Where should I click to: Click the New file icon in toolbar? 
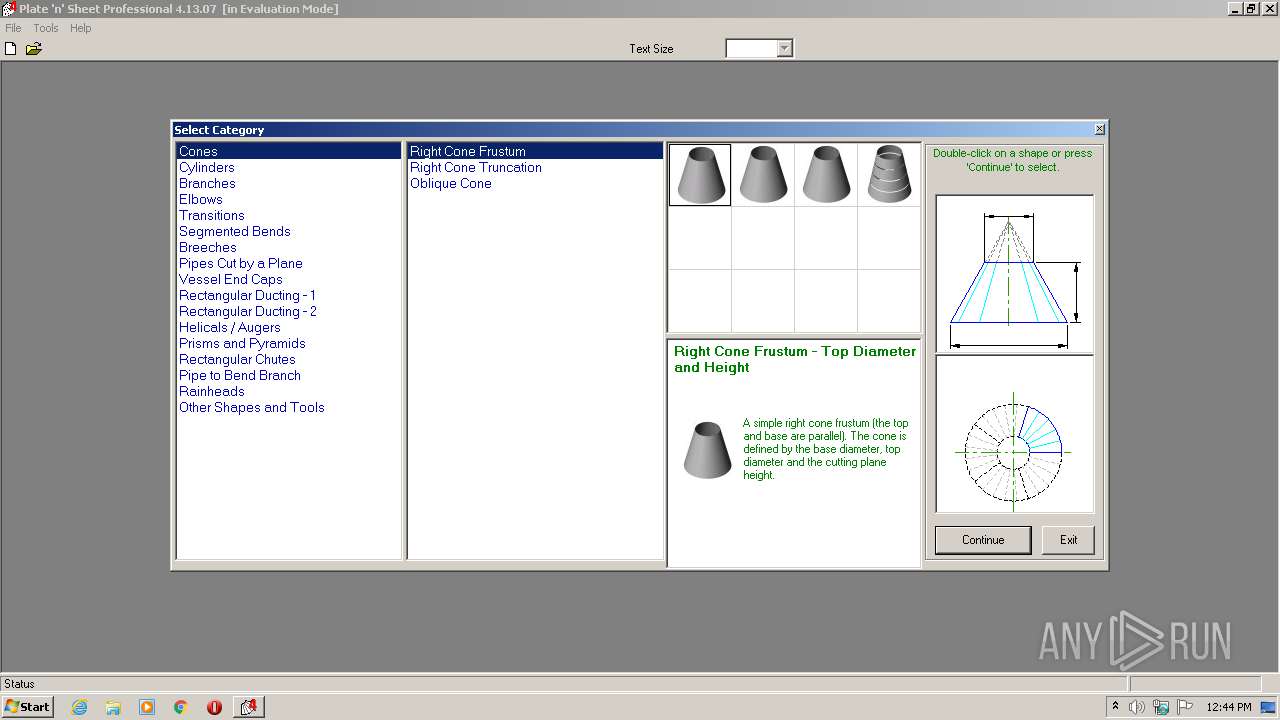click(11, 48)
